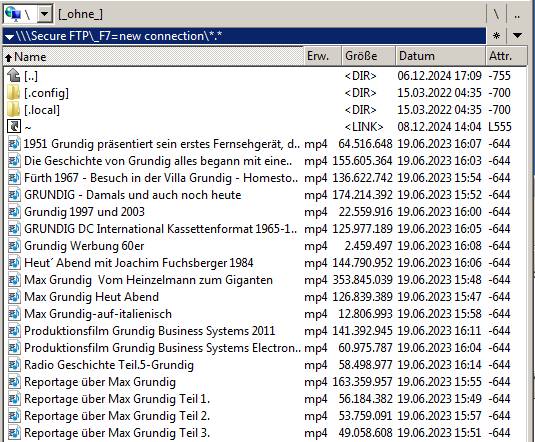Click file icon of GRUNDIG - Damals
The image size is (535, 442).
pyautogui.click(x=14, y=195)
